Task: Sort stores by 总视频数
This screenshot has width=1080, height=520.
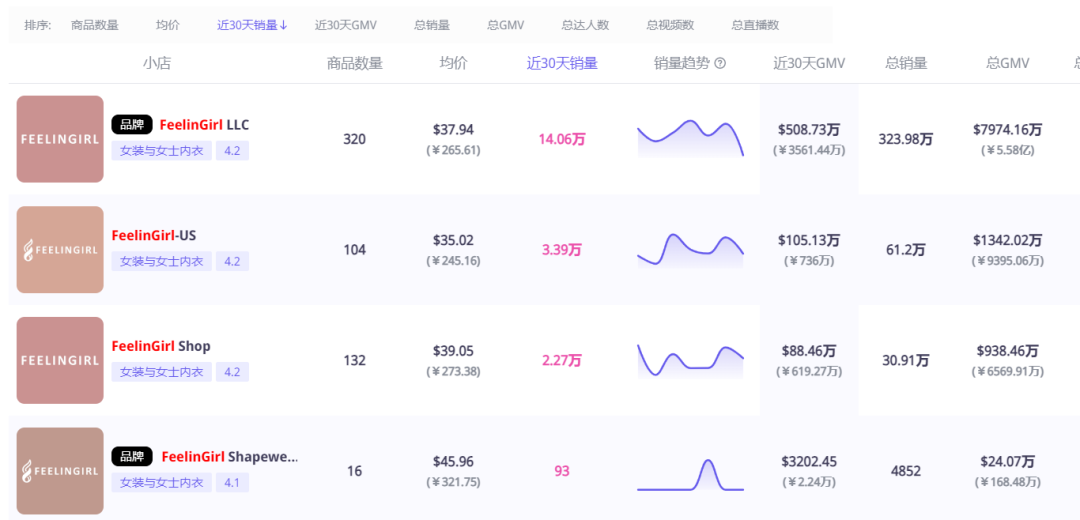Action: pos(670,25)
